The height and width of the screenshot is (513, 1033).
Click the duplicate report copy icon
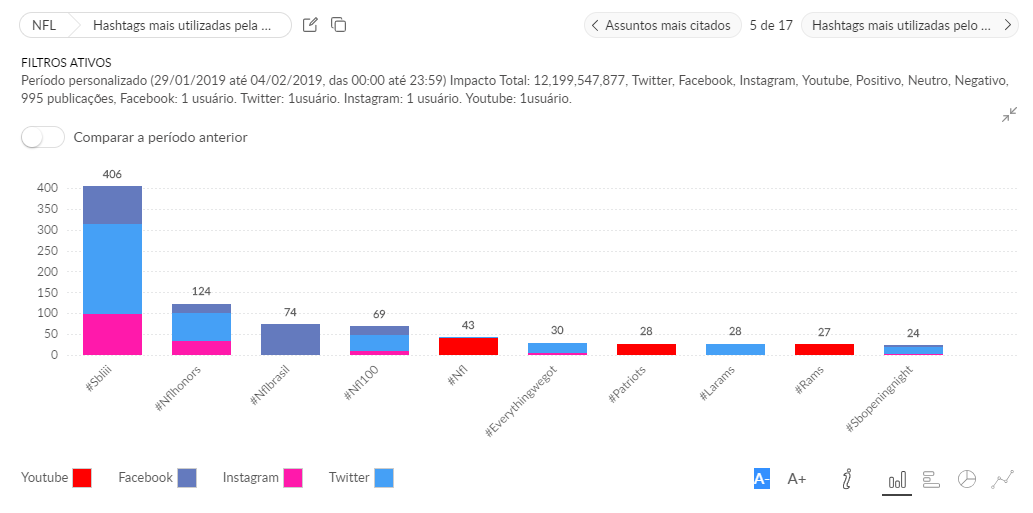point(339,25)
